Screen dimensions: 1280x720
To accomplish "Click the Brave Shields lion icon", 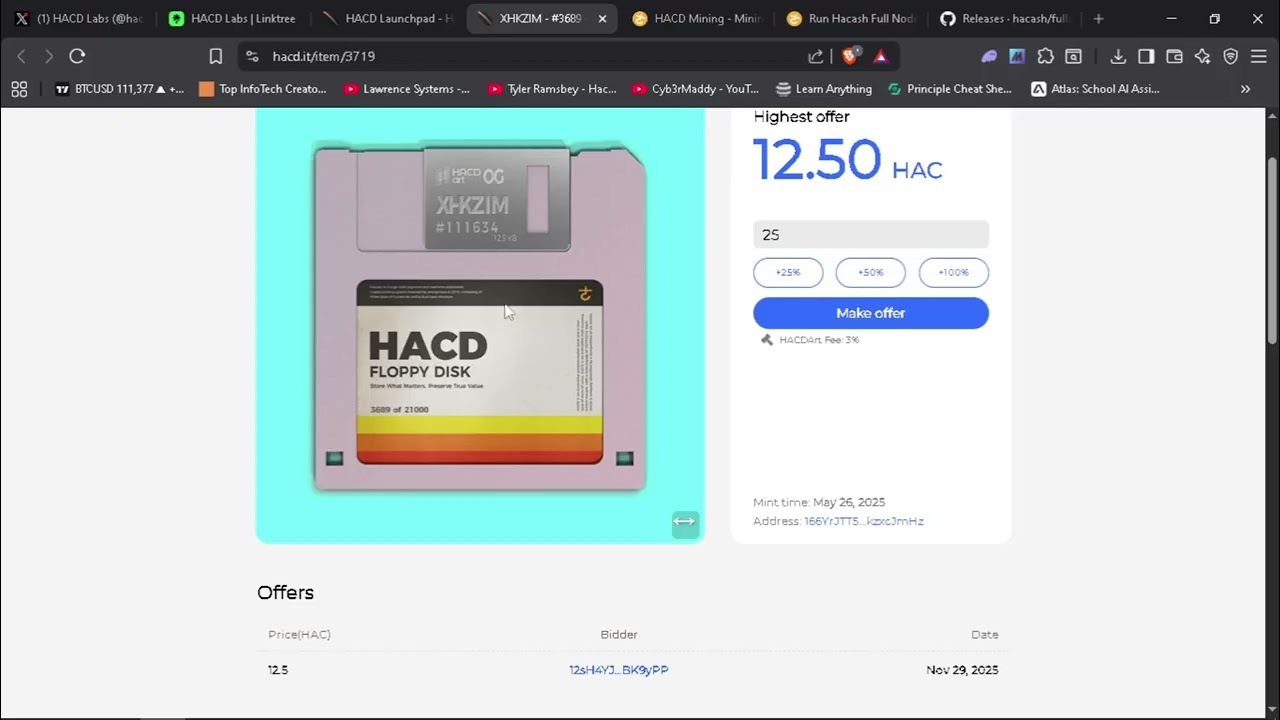I will coord(849,57).
